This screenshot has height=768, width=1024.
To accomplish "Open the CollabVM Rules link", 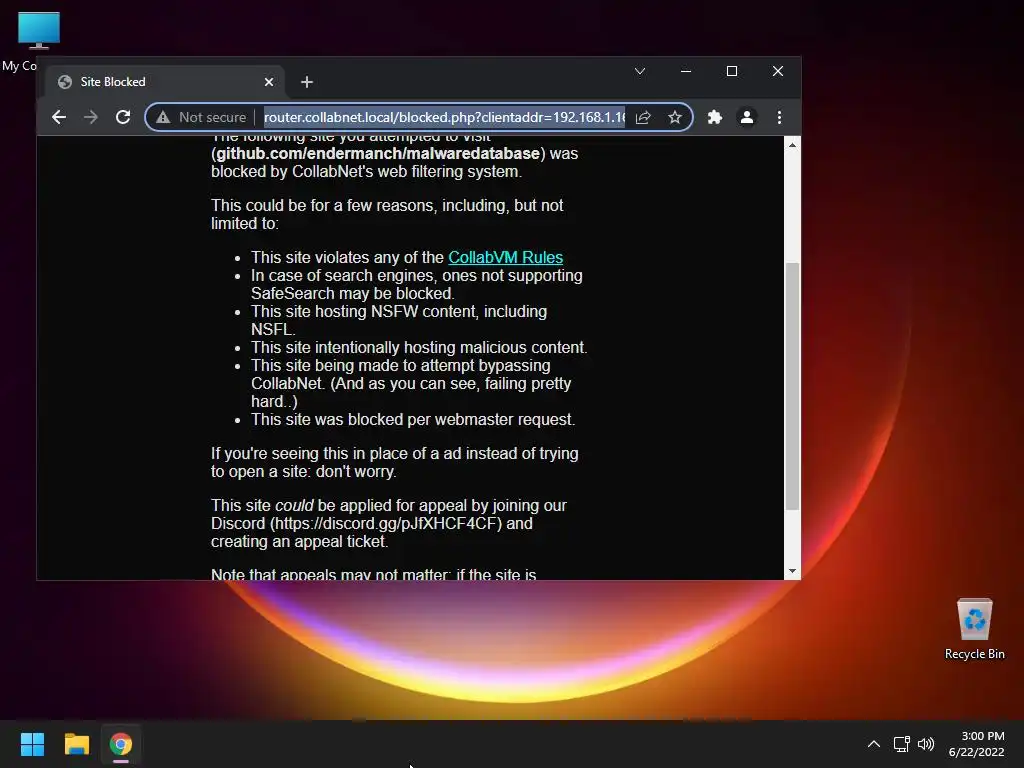I will tap(505, 257).
